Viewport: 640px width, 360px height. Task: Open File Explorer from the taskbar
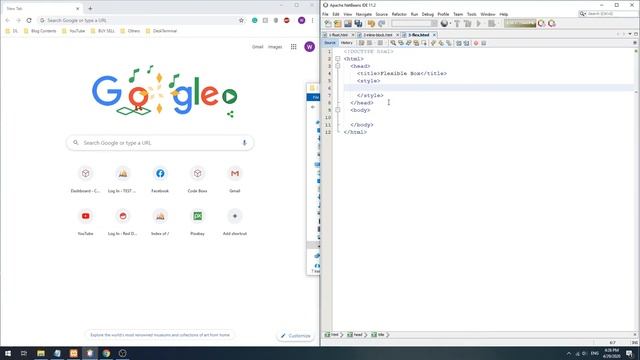(x=41, y=353)
